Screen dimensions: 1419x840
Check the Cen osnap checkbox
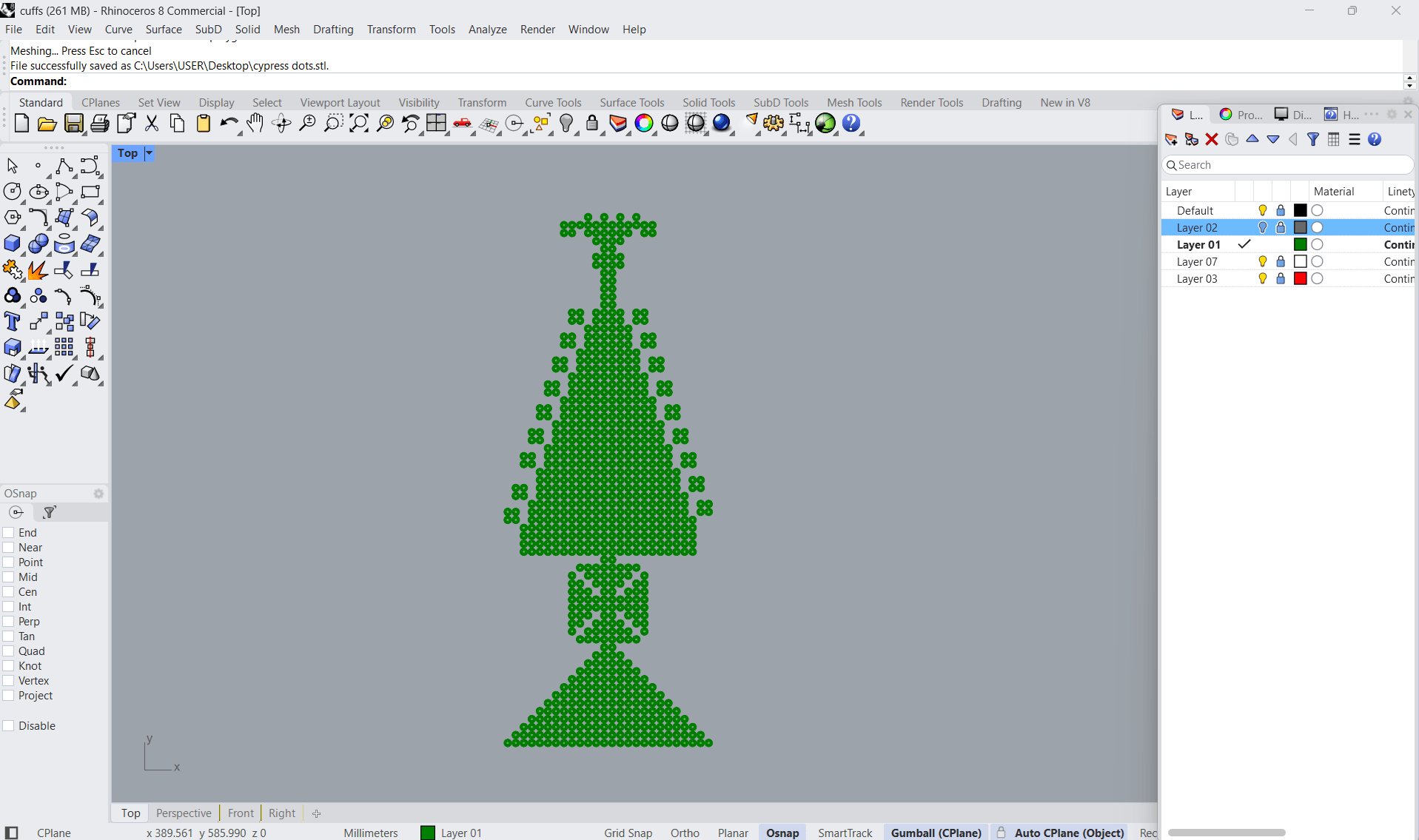pos(9,592)
